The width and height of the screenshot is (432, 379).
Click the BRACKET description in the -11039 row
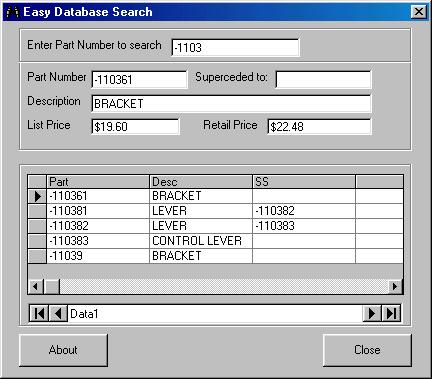[201, 256]
